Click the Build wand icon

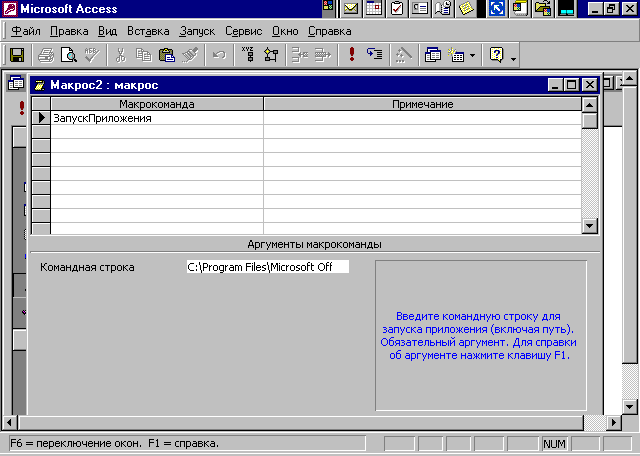[403, 54]
